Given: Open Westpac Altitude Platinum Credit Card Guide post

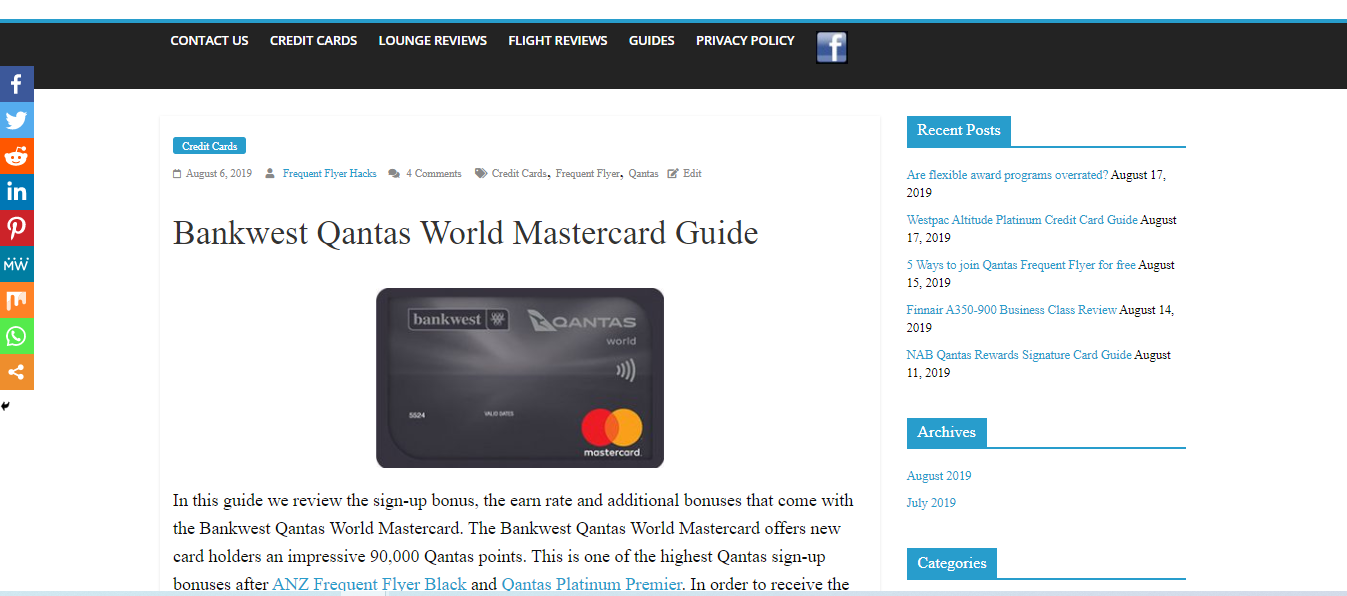Looking at the screenshot, I should tap(1022, 220).
